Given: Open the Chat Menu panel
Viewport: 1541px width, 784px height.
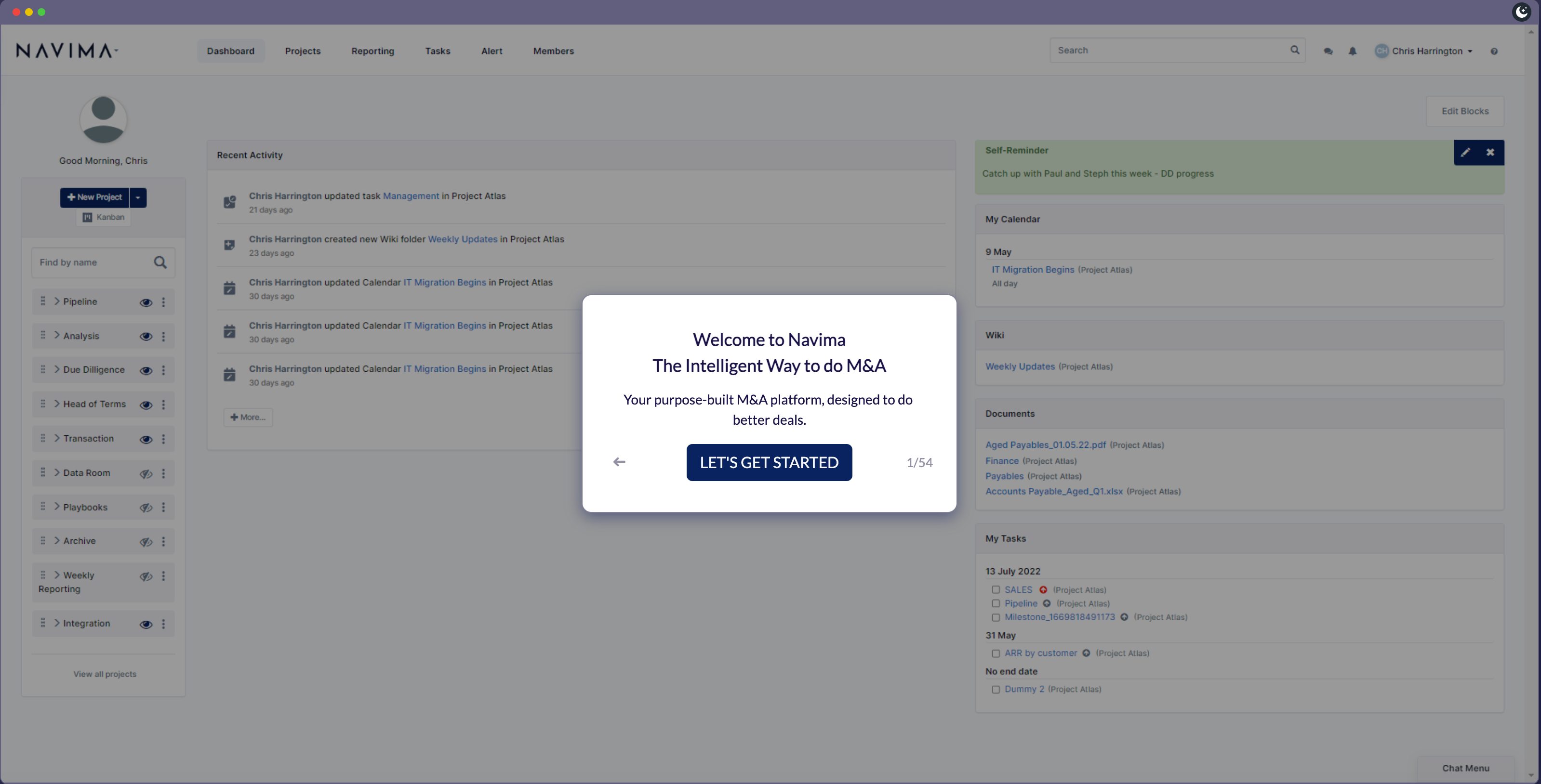Looking at the screenshot, I should click(x=1466, y=769).
